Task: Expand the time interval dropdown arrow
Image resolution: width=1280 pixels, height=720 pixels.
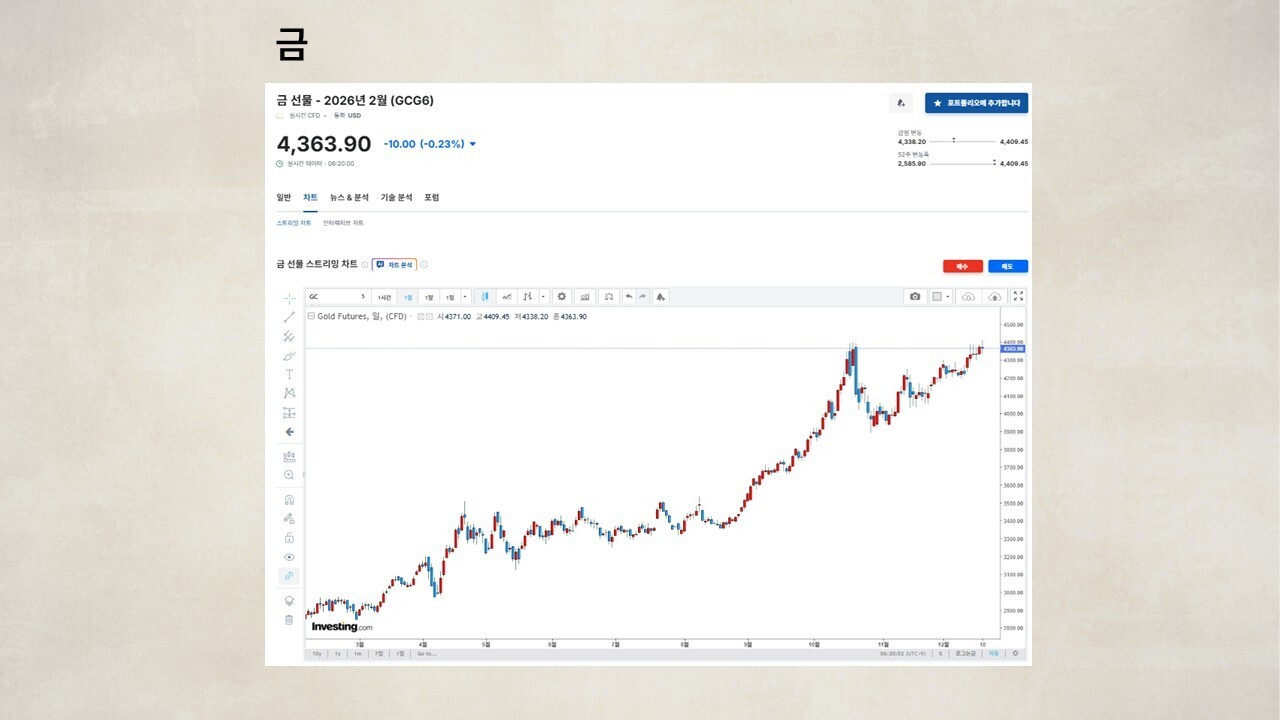Action: click(x=466, y=297)
